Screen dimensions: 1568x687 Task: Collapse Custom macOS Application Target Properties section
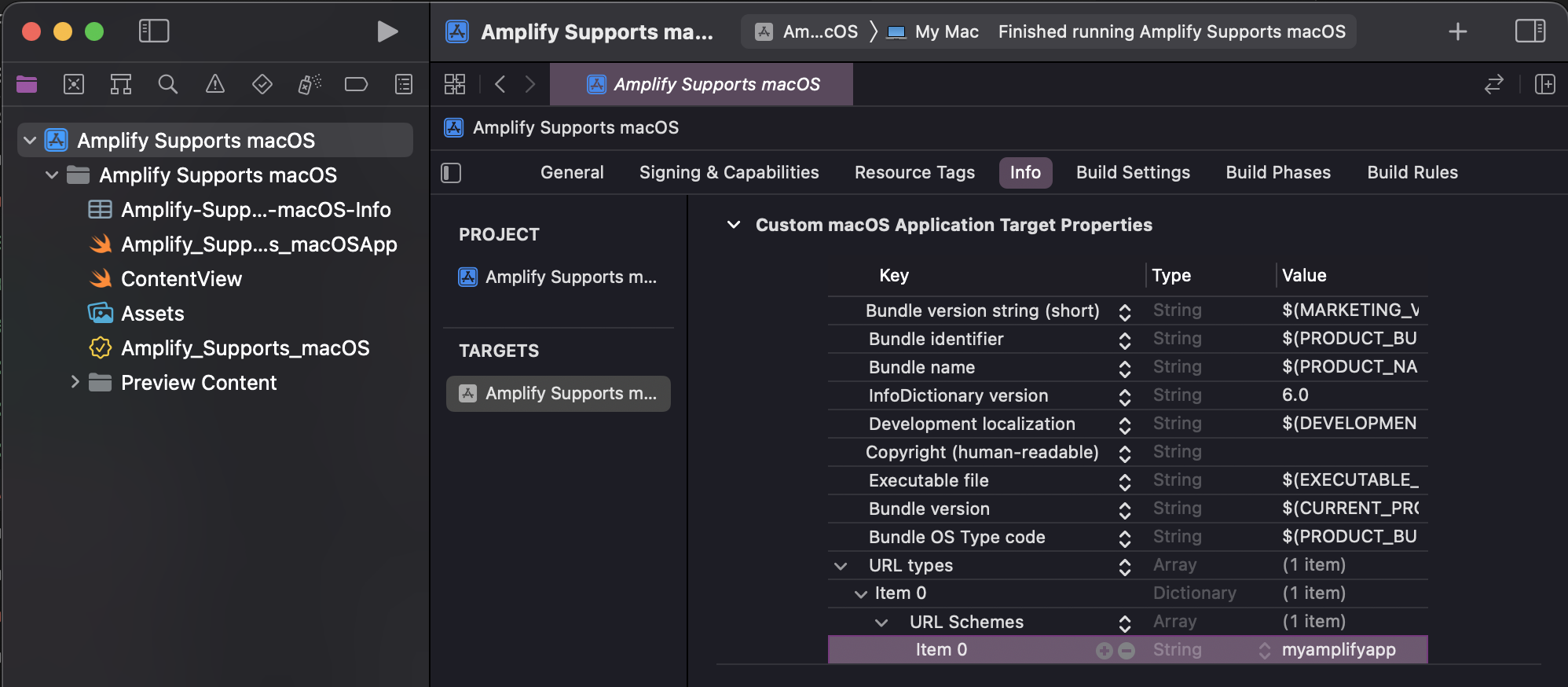[734, 225]
